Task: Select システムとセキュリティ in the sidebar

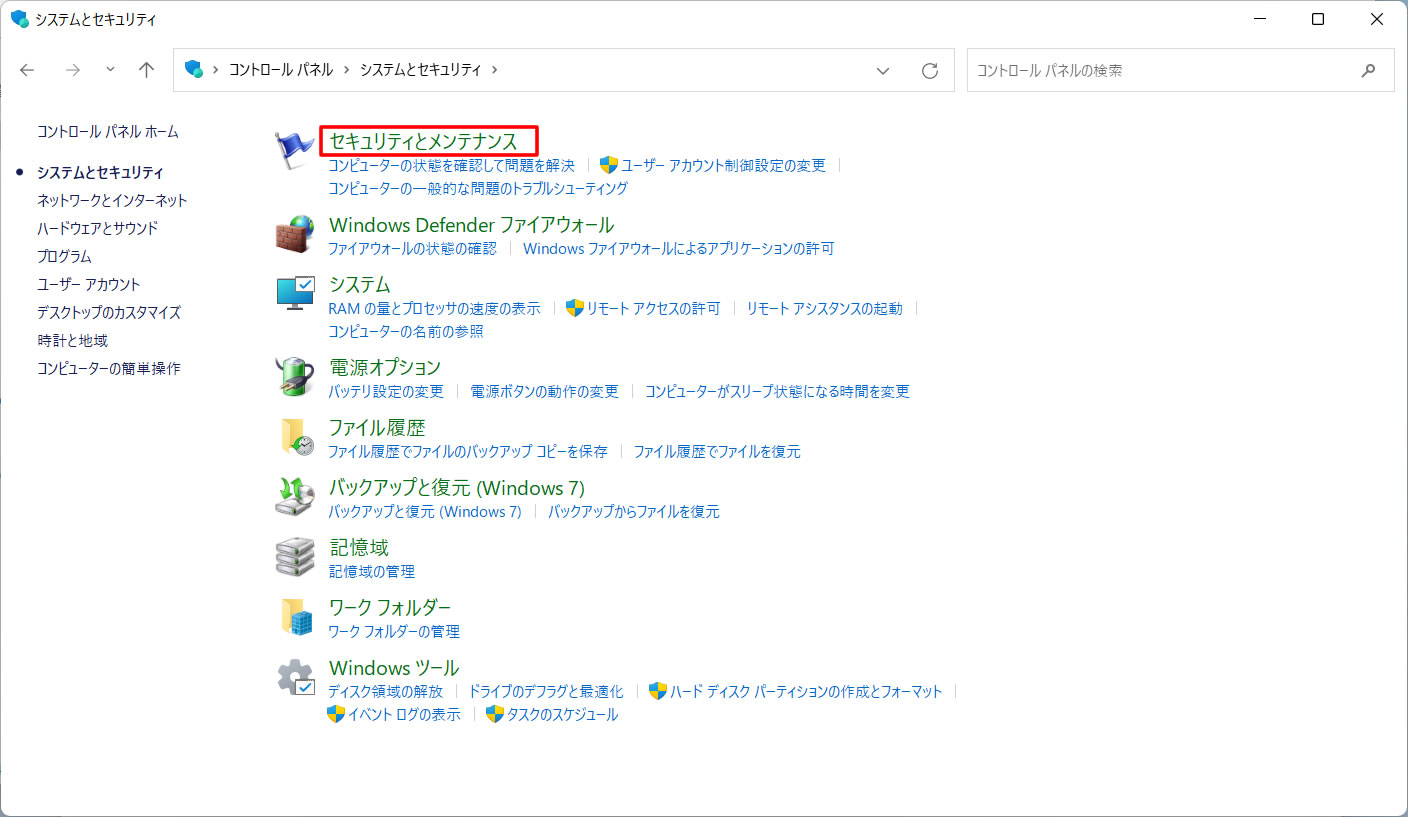Action: pos(100,172)
